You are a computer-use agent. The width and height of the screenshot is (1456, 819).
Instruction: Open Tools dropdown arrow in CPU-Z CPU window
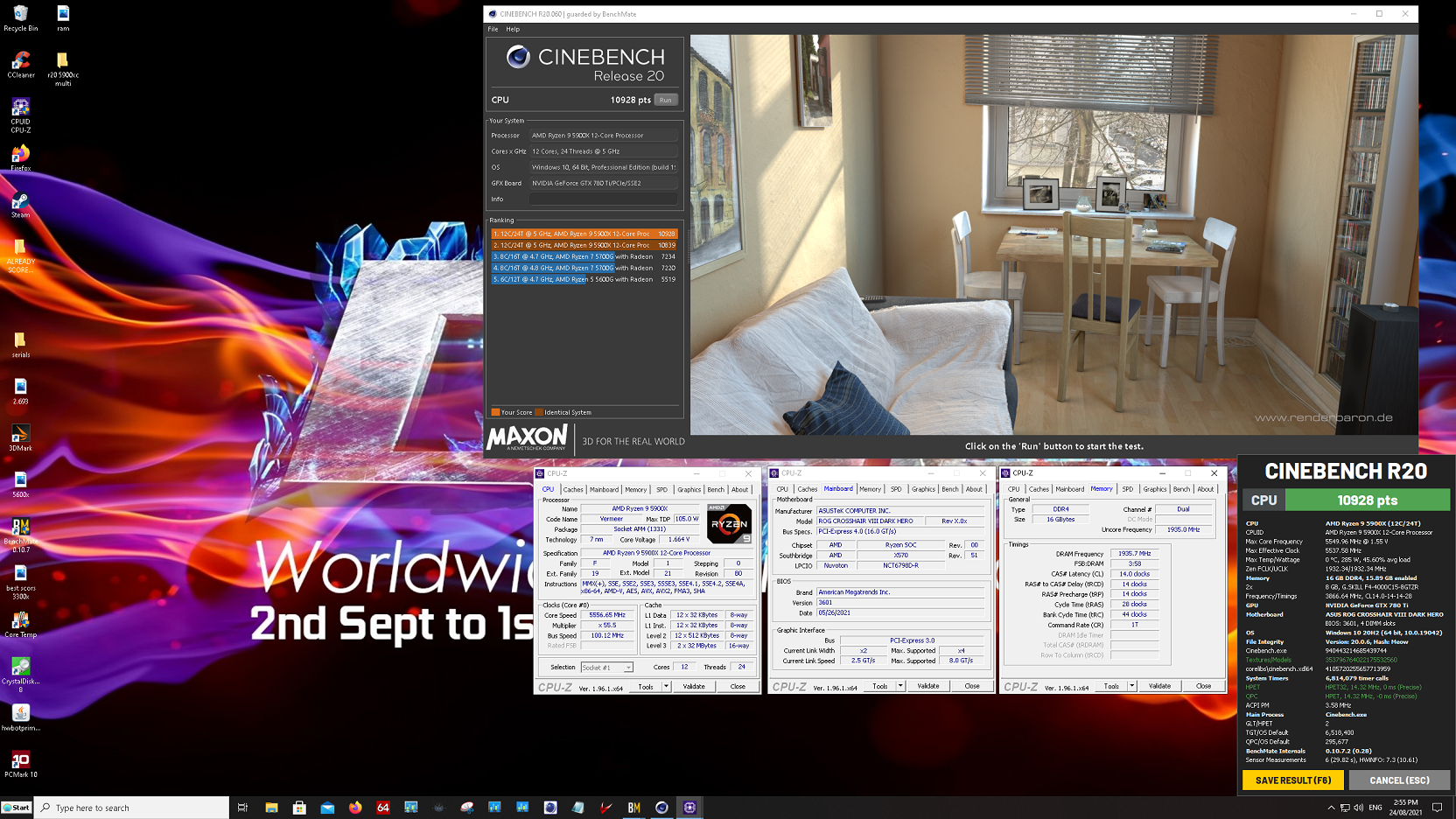pyautogui.click(x=667, y=687)
